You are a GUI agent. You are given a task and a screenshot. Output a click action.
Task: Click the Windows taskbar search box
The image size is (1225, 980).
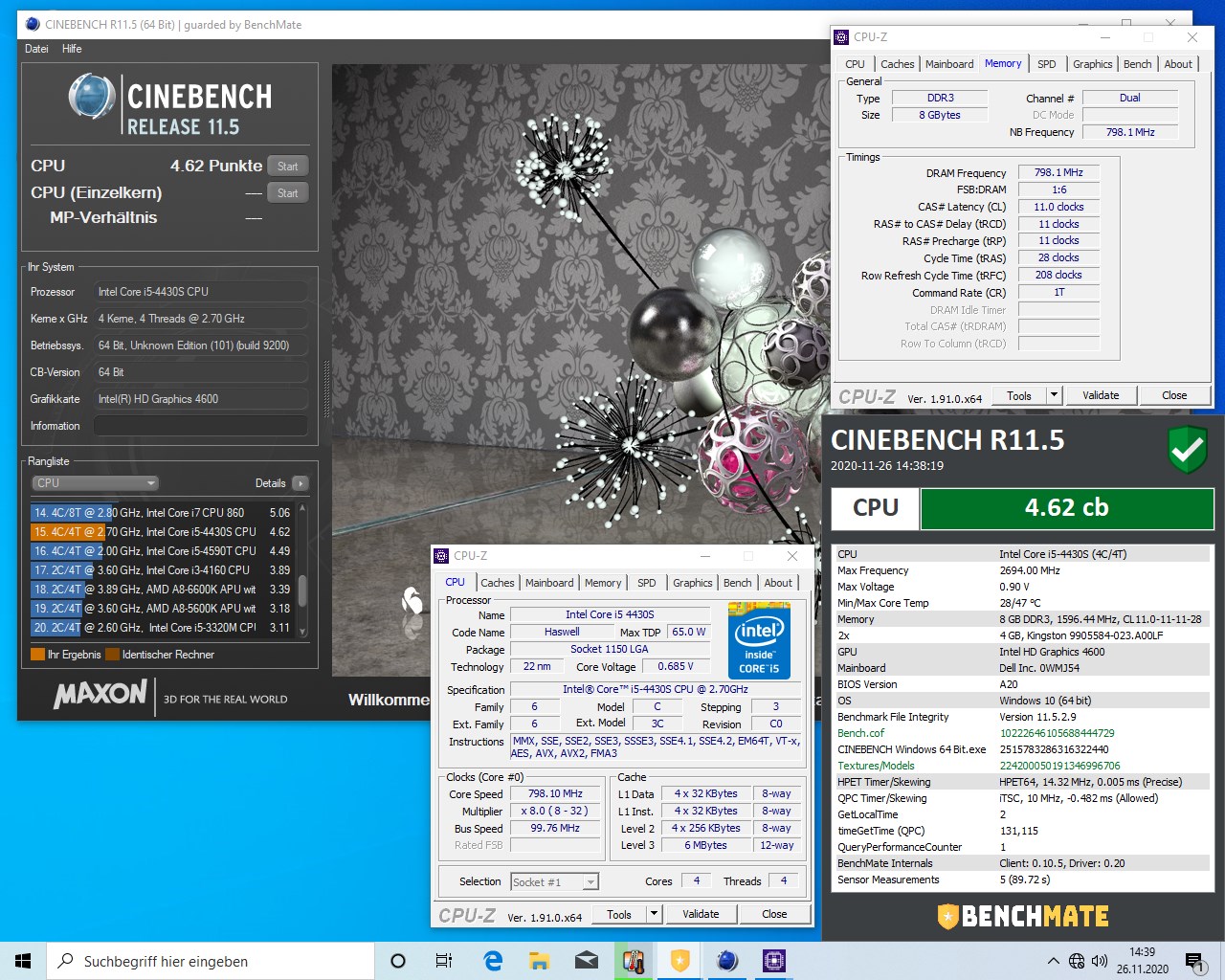coord(211,961)
